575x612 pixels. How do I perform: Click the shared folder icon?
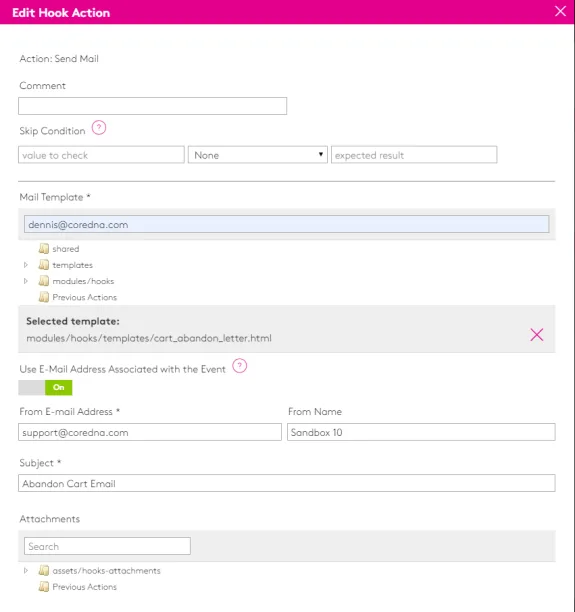[x=44, y=249]
